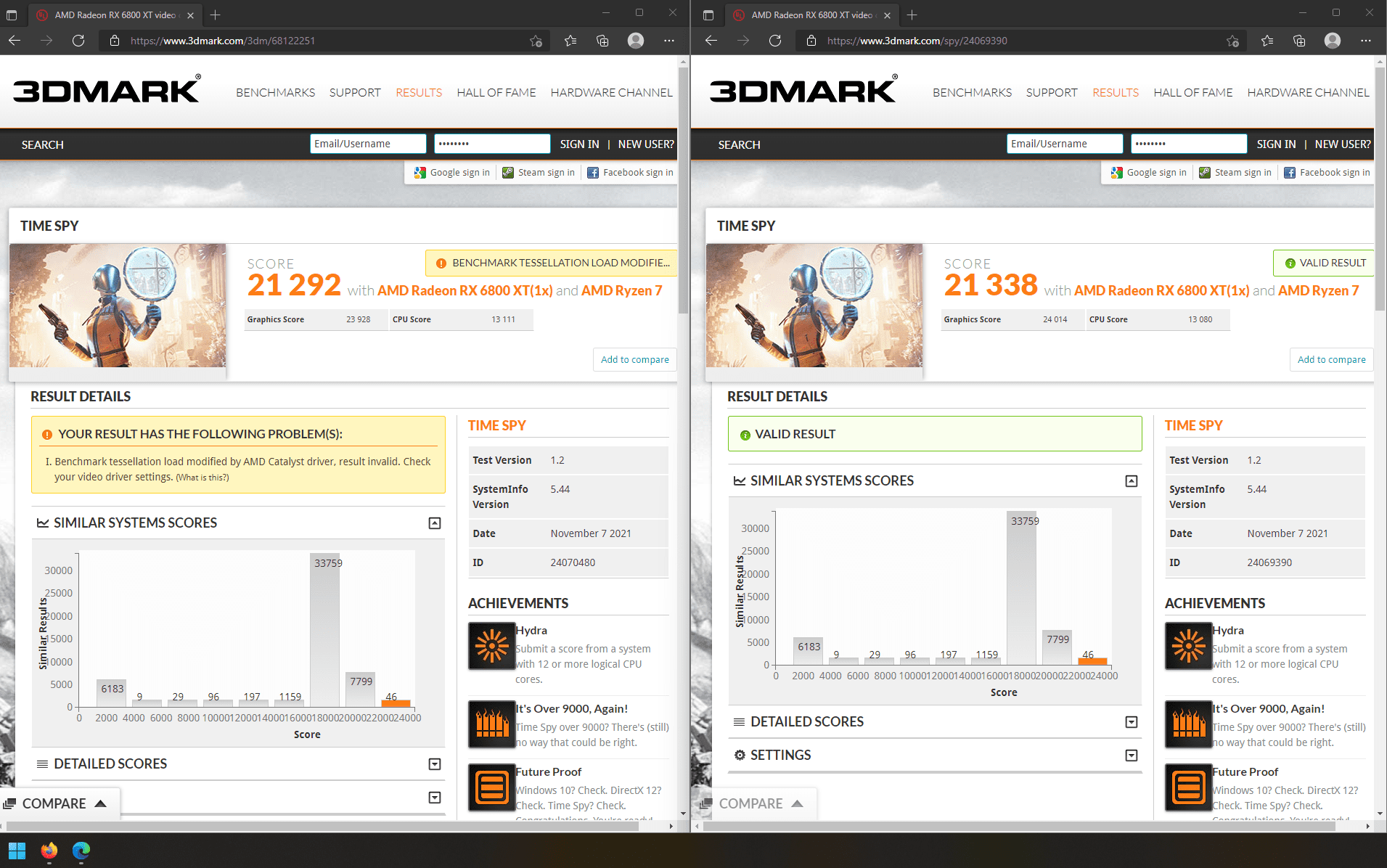Click It's Over 9000 icon in left window
Screen dimensions: 1387x868
[491, 724]
